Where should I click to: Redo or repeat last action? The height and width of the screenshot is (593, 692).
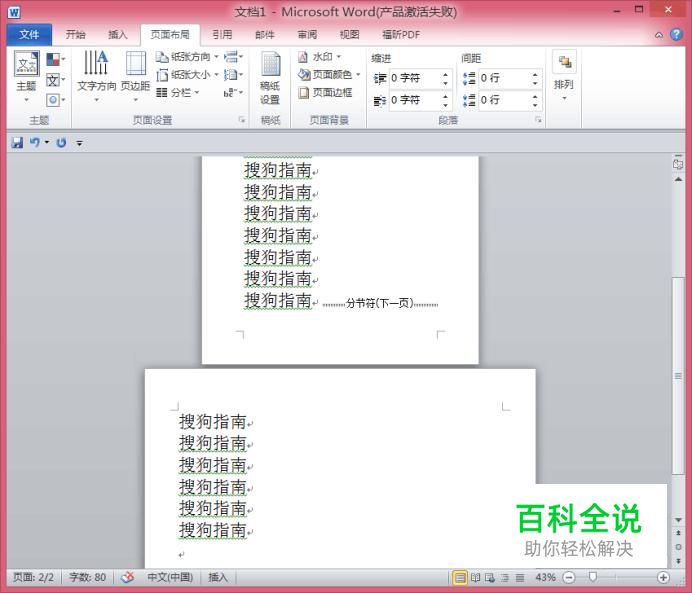[61, 143]
